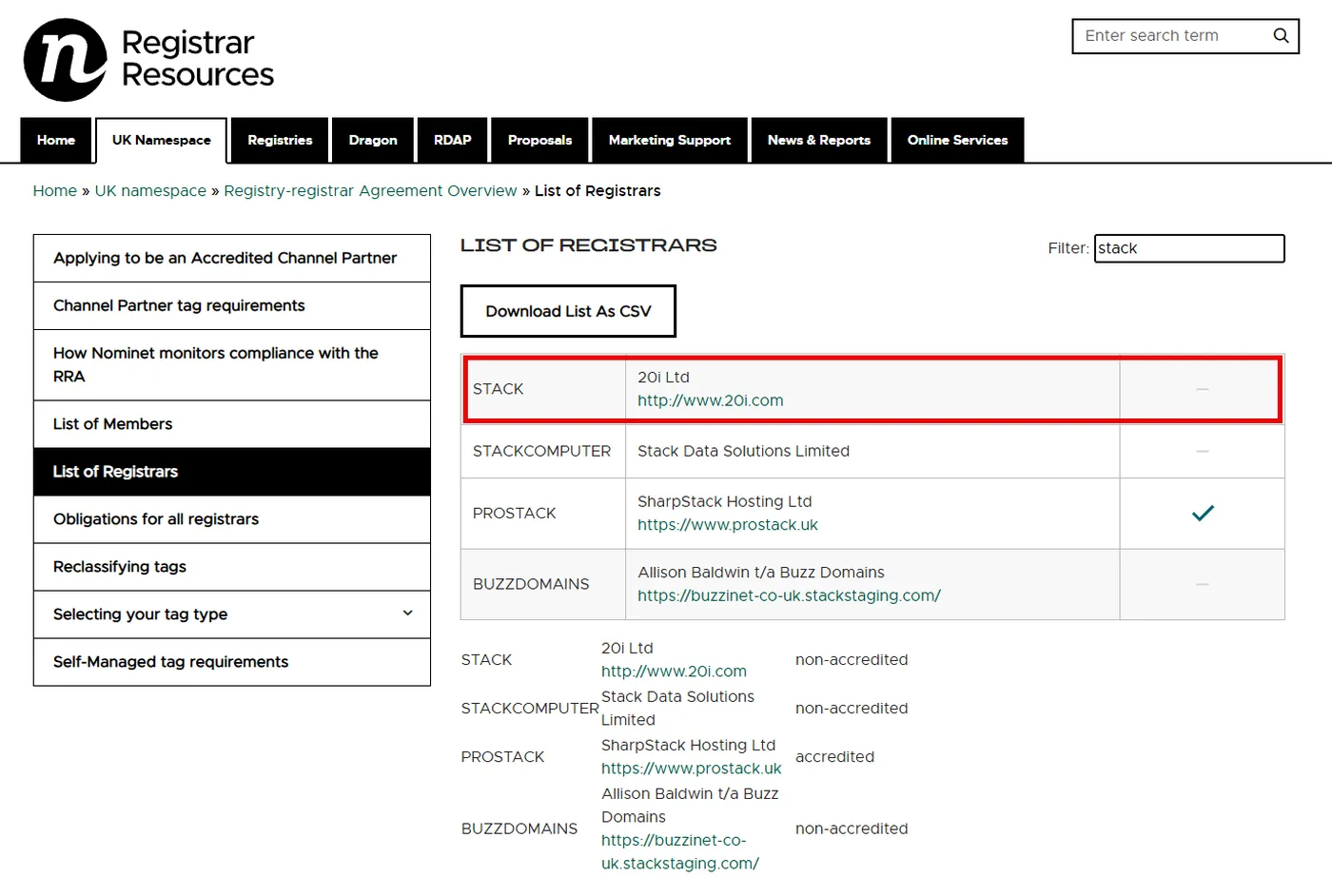Viewport: 1332px width, 896px height.
Task: Open http://www.20i.com link in lower list
Action: (x=674, y=672)
